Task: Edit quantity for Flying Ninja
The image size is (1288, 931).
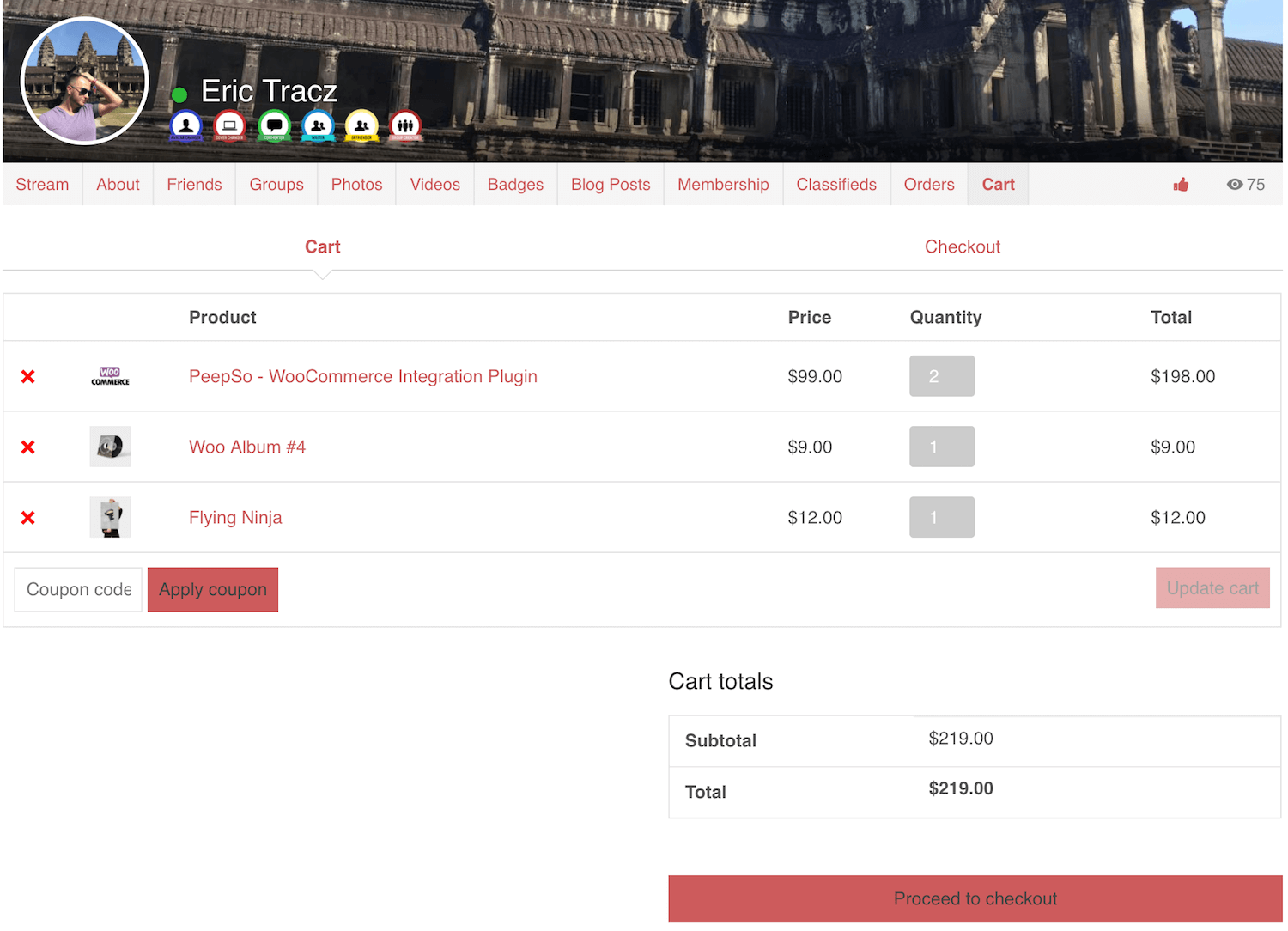Action: click(942, 517)
